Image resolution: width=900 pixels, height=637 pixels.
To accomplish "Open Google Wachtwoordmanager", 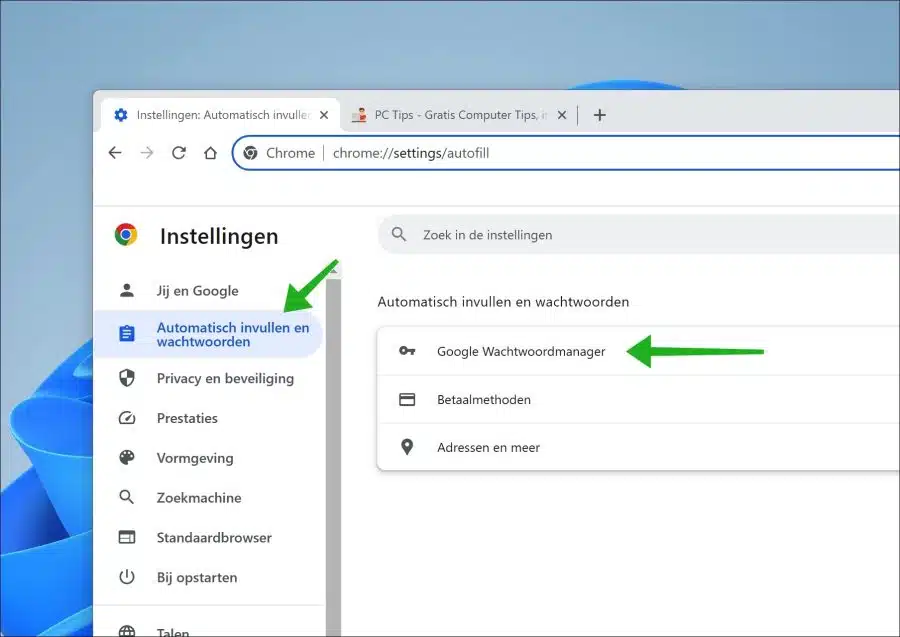I will point(638,351).
